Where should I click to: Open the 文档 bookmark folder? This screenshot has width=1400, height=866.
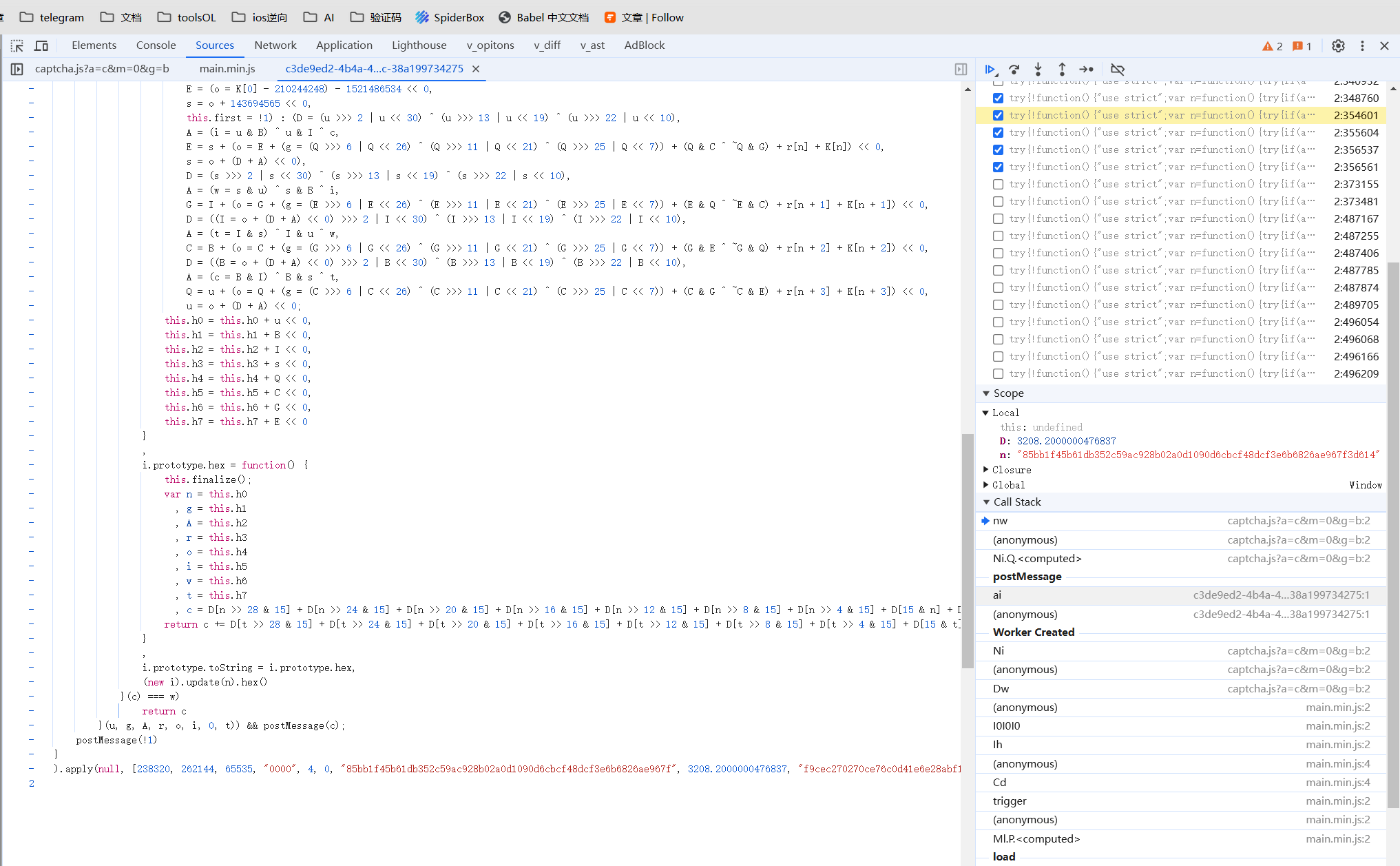[x=121, y=17]
